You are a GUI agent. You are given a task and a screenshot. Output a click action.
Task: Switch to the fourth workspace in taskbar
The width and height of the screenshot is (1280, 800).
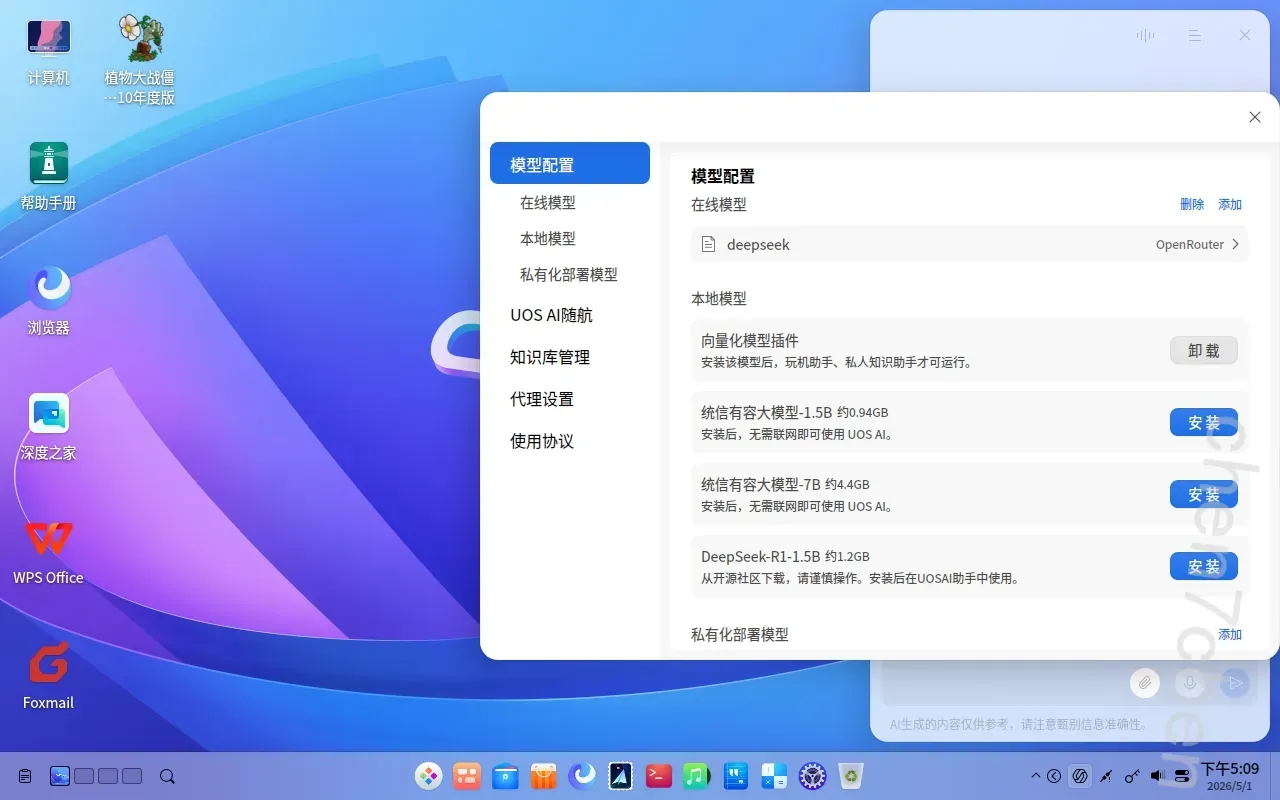(x=132, y=776)
